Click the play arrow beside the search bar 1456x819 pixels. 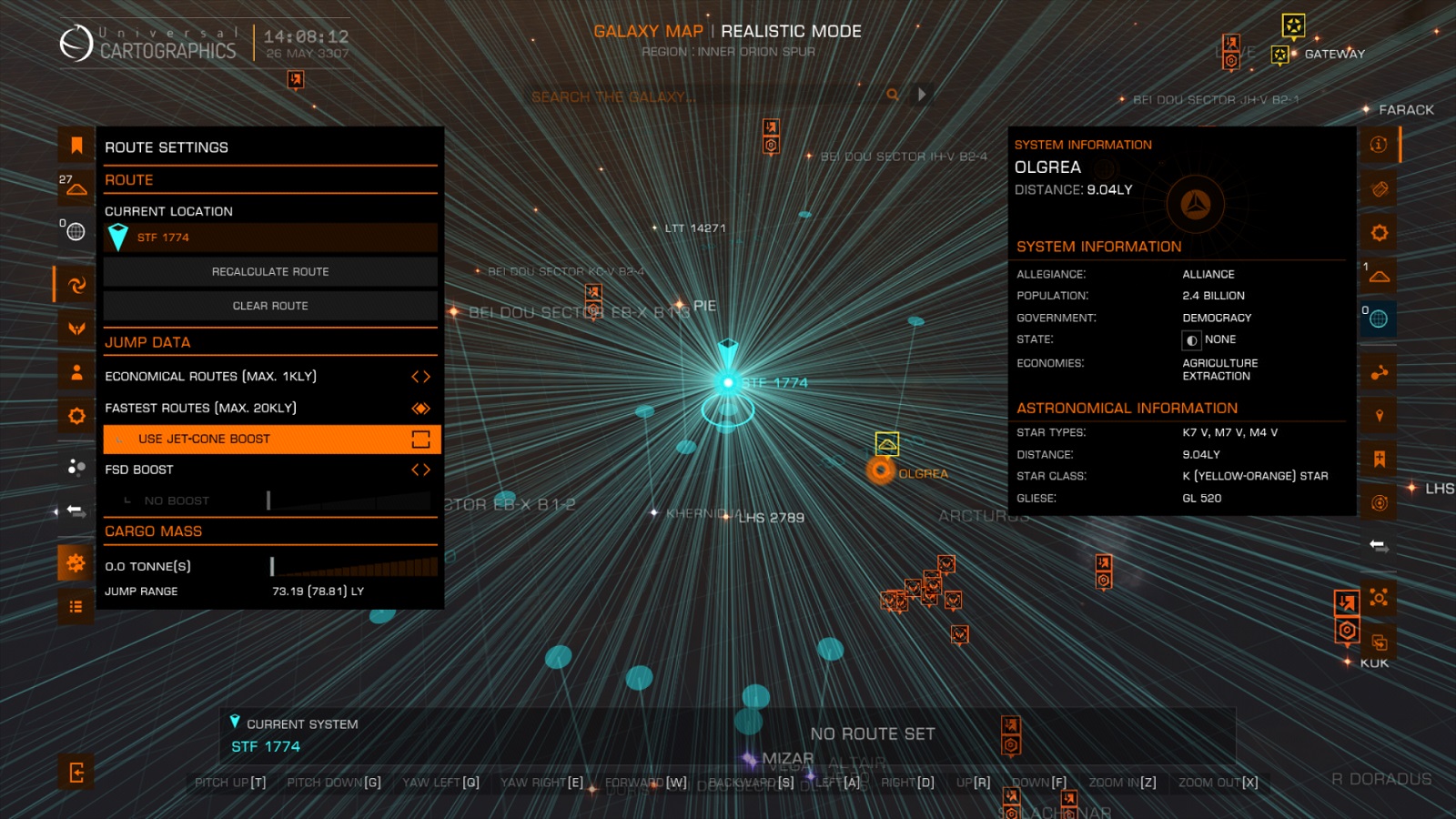tap(922, 95)
